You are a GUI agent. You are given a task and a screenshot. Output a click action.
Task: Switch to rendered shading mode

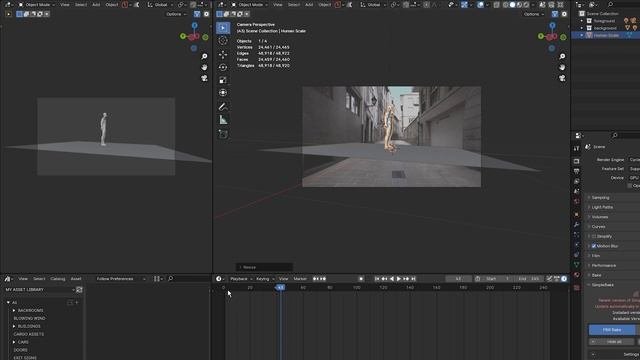526,4
